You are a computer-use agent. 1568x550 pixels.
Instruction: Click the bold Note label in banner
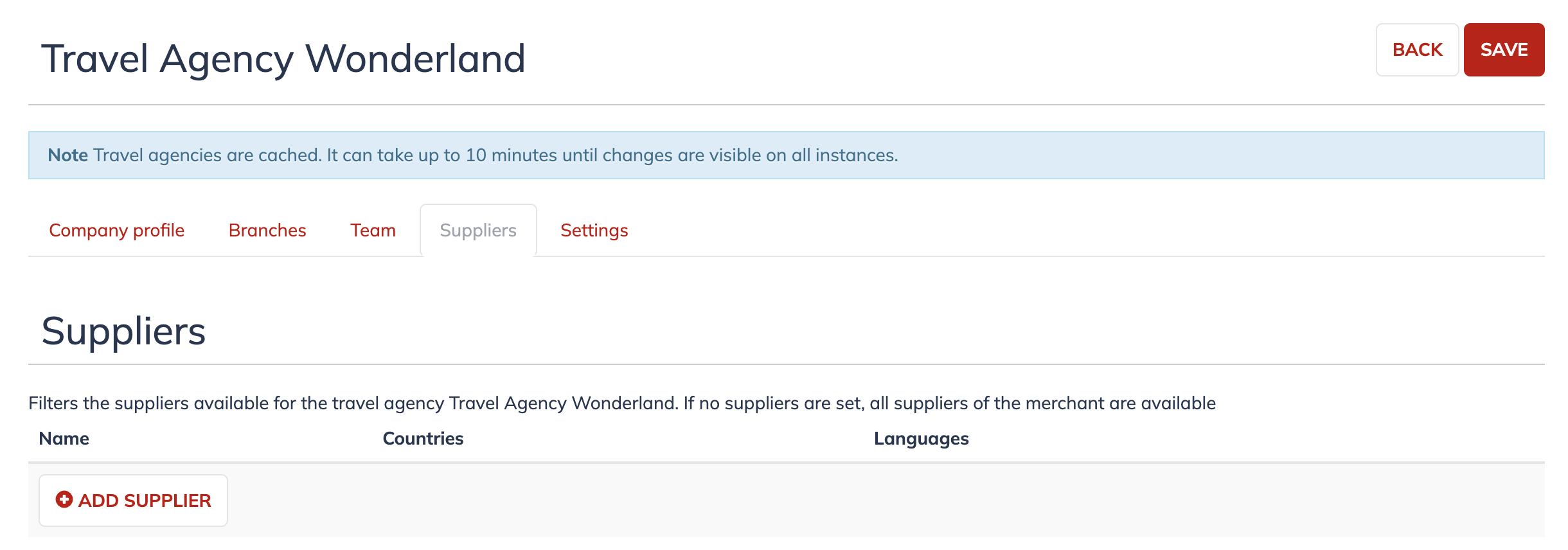tap(68, 155)
